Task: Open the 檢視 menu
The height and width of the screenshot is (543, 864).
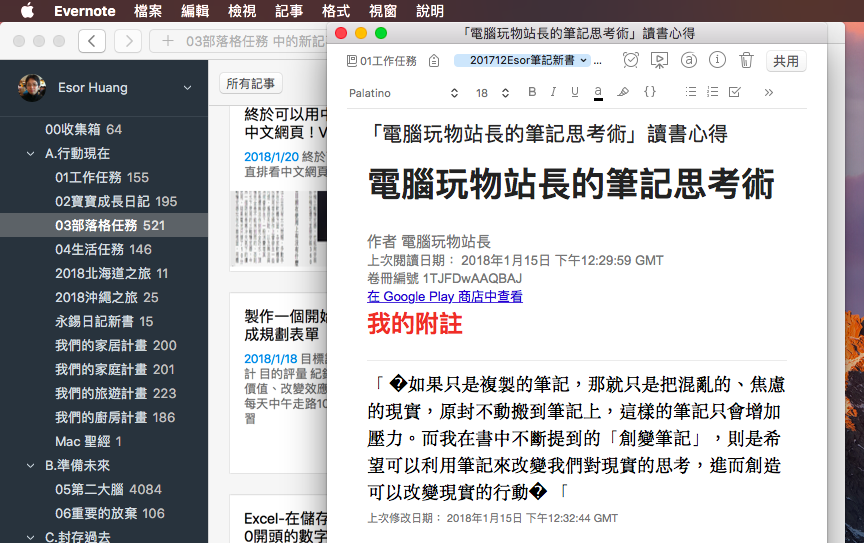Action: coord(242,11)
